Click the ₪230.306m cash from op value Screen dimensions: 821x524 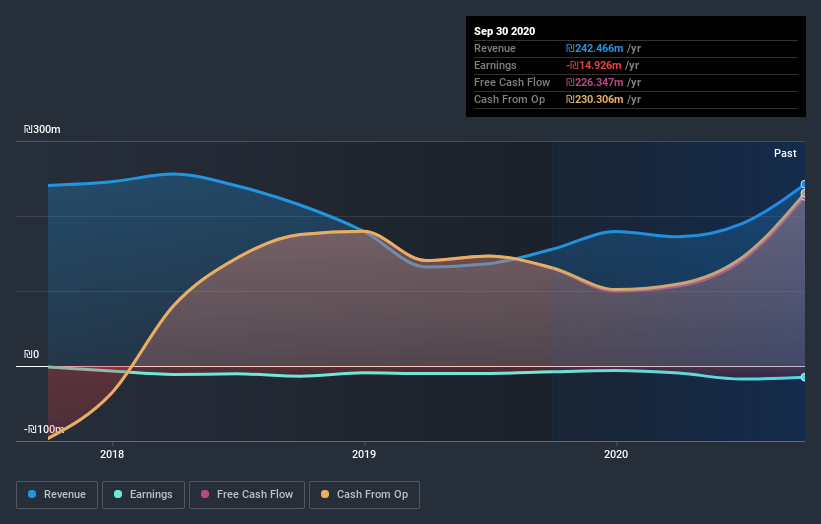point(594,99)
